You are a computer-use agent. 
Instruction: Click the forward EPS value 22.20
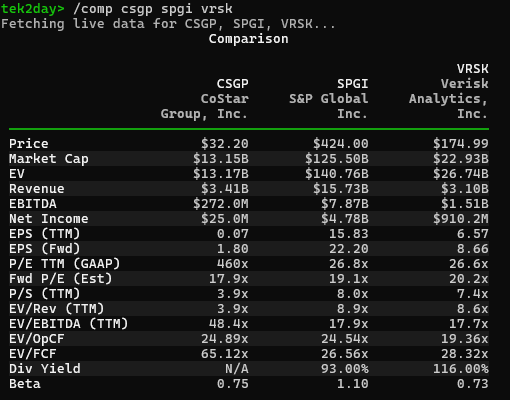pyautogui.click(x=348, y=249)
